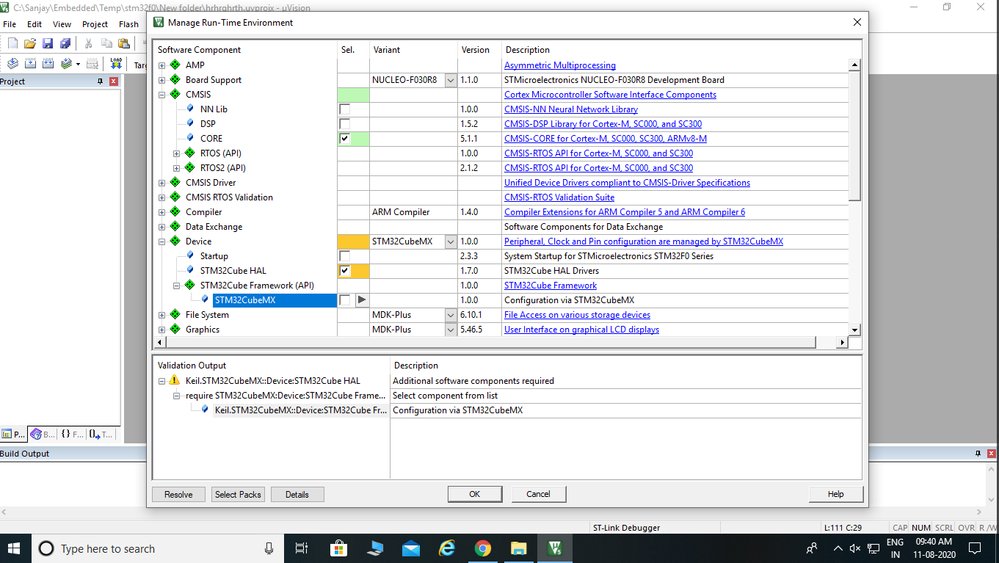The image size is (999, 563).
Task: Expand the RTOS (API) node
Action: pyautogui.click(x=176, y=153)
